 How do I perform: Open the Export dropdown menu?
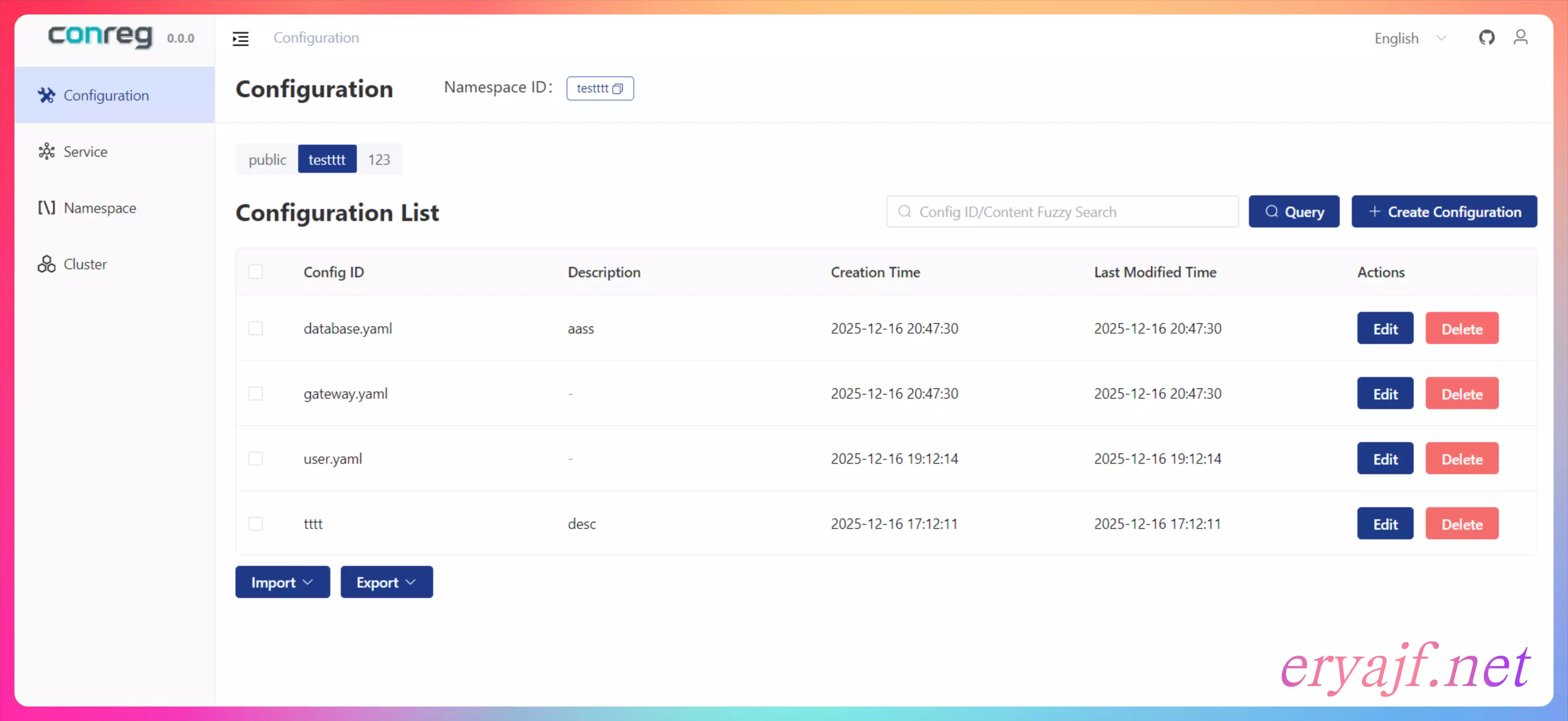386,582
